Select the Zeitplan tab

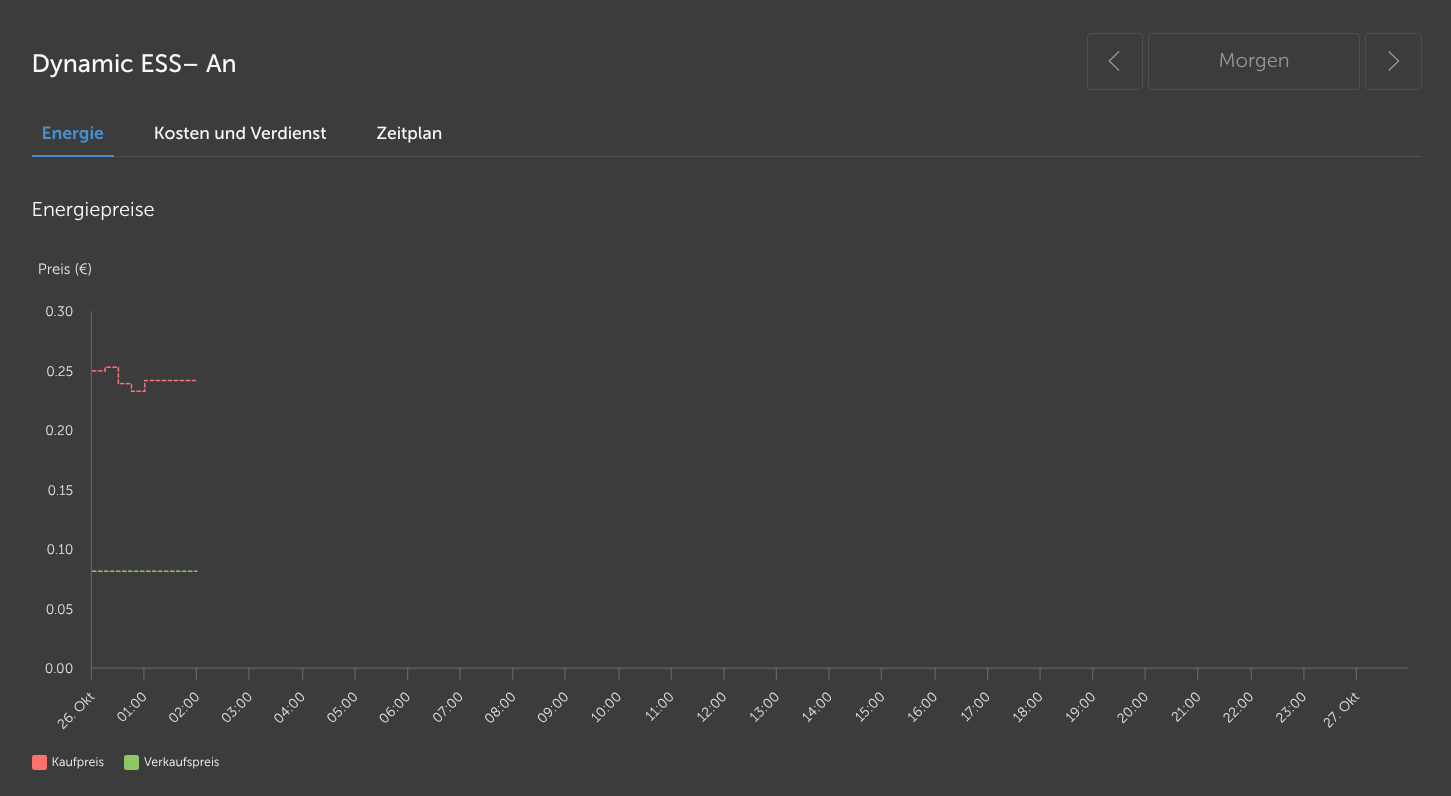[409, 133]
